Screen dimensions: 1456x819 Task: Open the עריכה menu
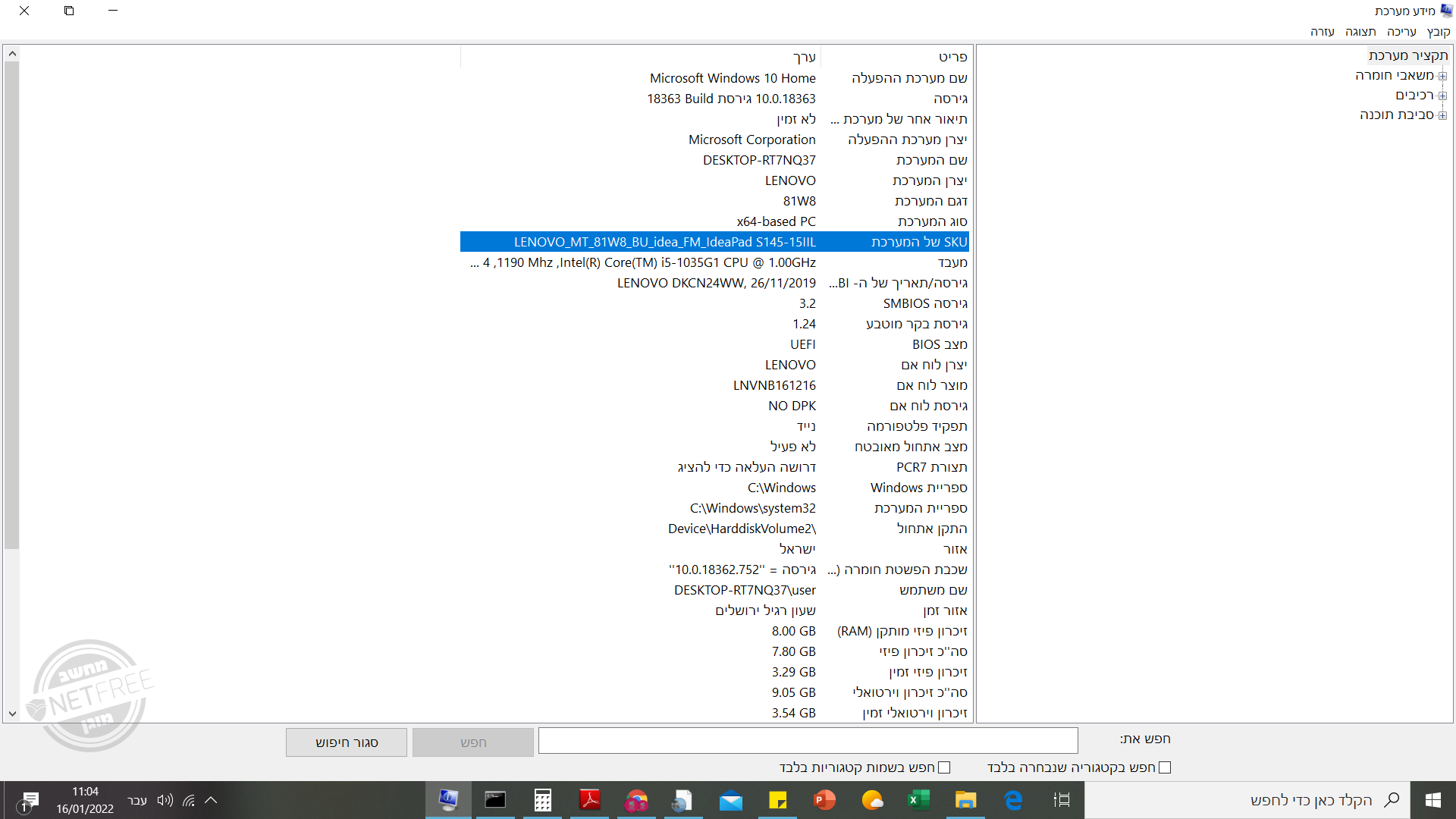point(1401,32)
